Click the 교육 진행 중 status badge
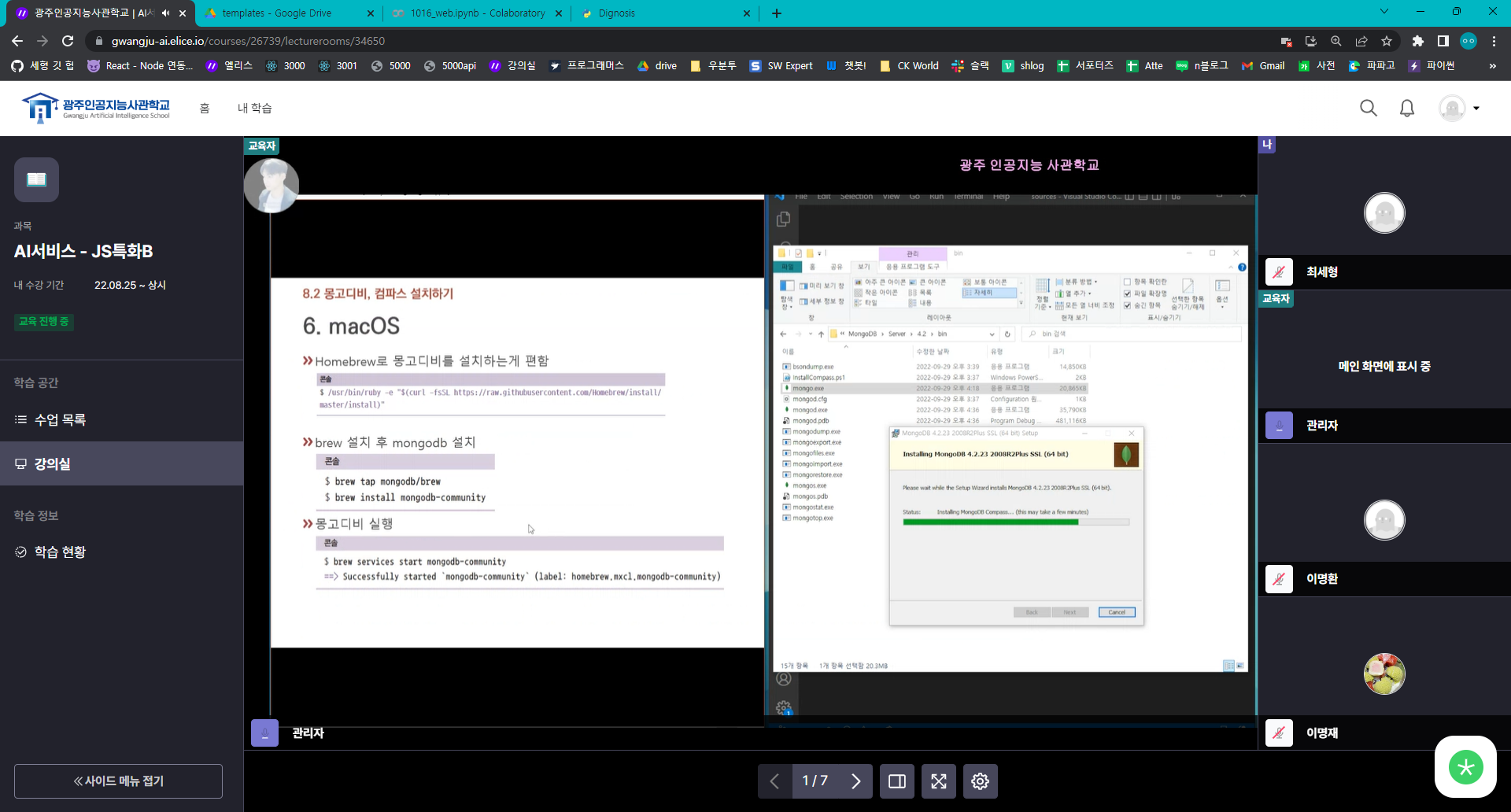Viewport: 1511px width, 812px height. click(43, 321)
